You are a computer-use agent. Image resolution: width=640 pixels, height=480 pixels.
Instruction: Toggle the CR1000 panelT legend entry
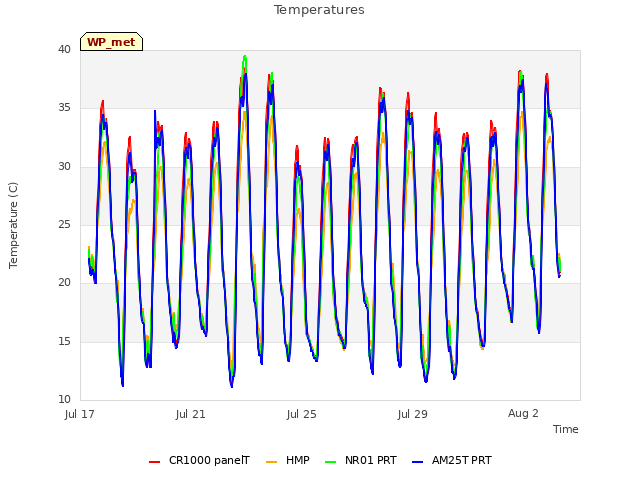pyautogui.click(x=199, y=460)
